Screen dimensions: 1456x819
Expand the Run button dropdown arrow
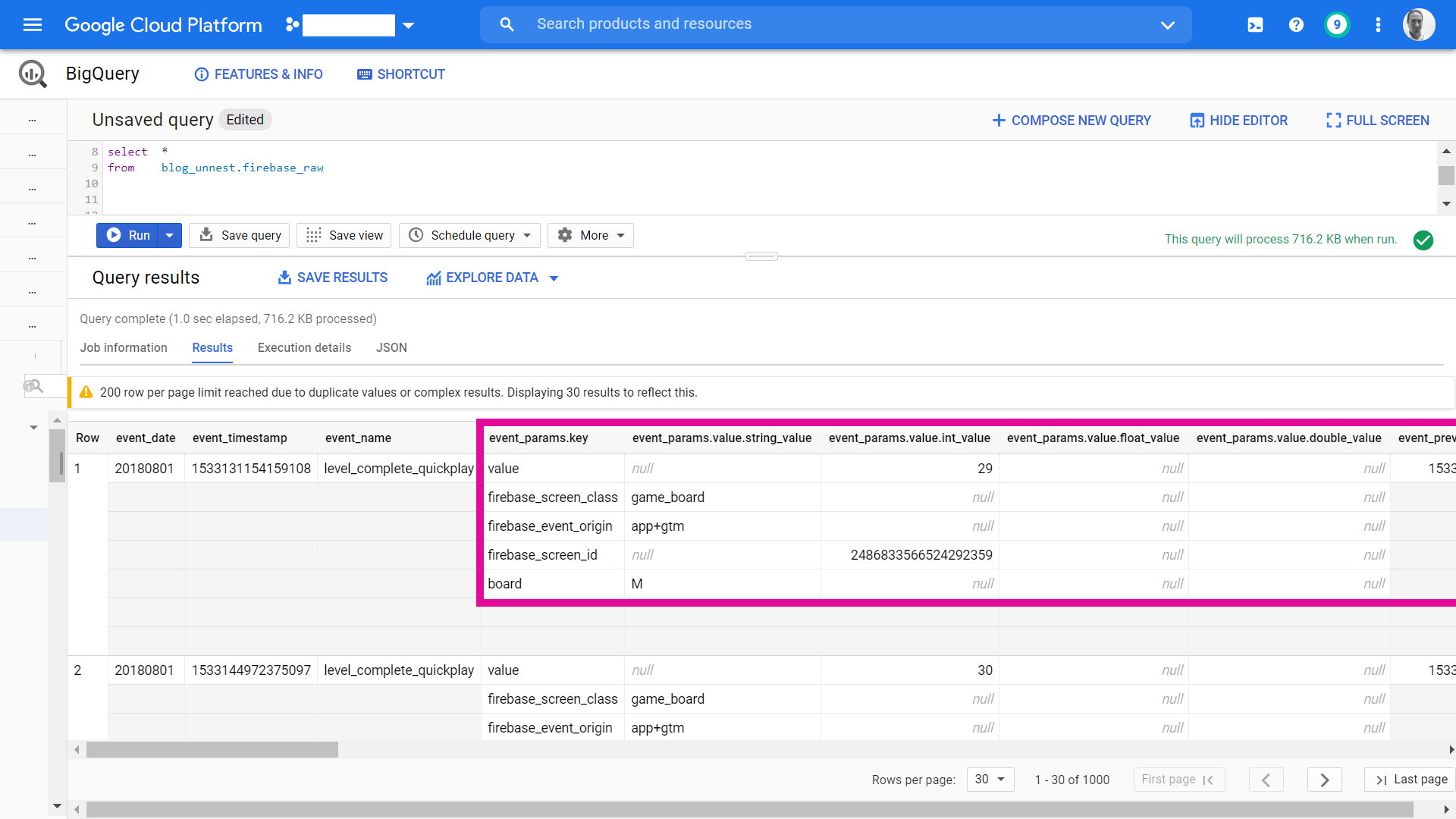170,235
